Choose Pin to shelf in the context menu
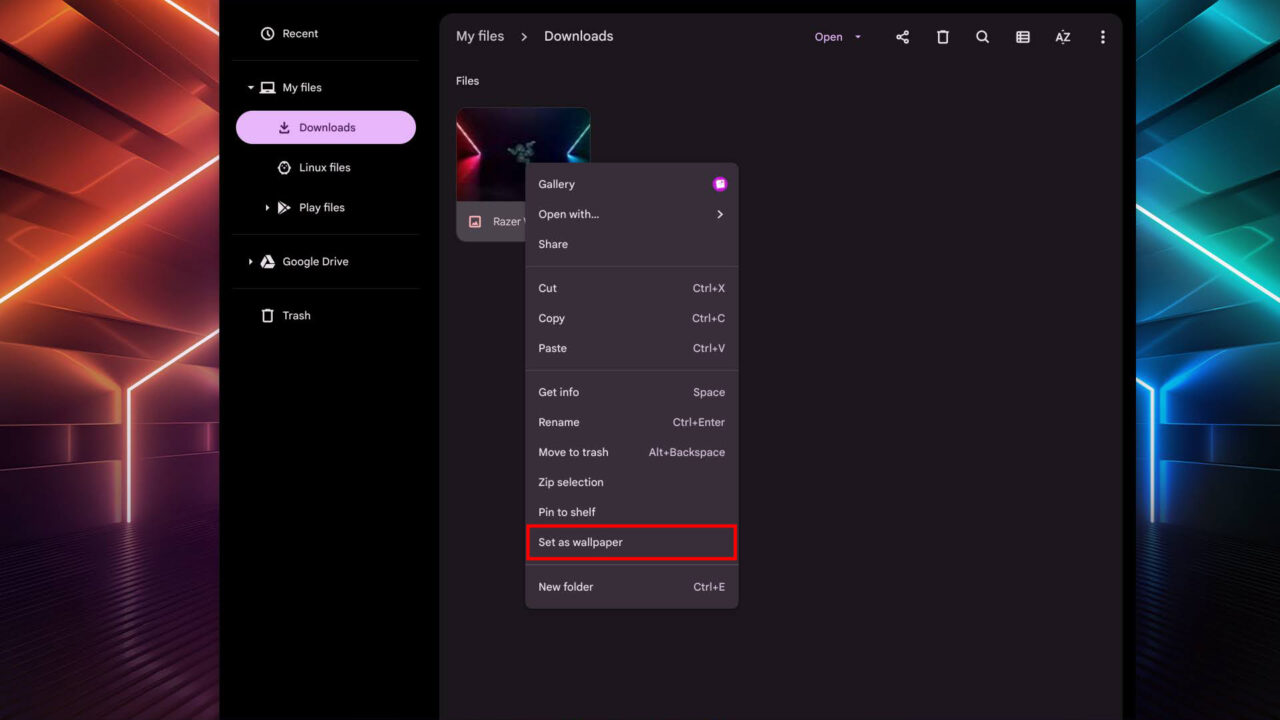 click(566, 512)
